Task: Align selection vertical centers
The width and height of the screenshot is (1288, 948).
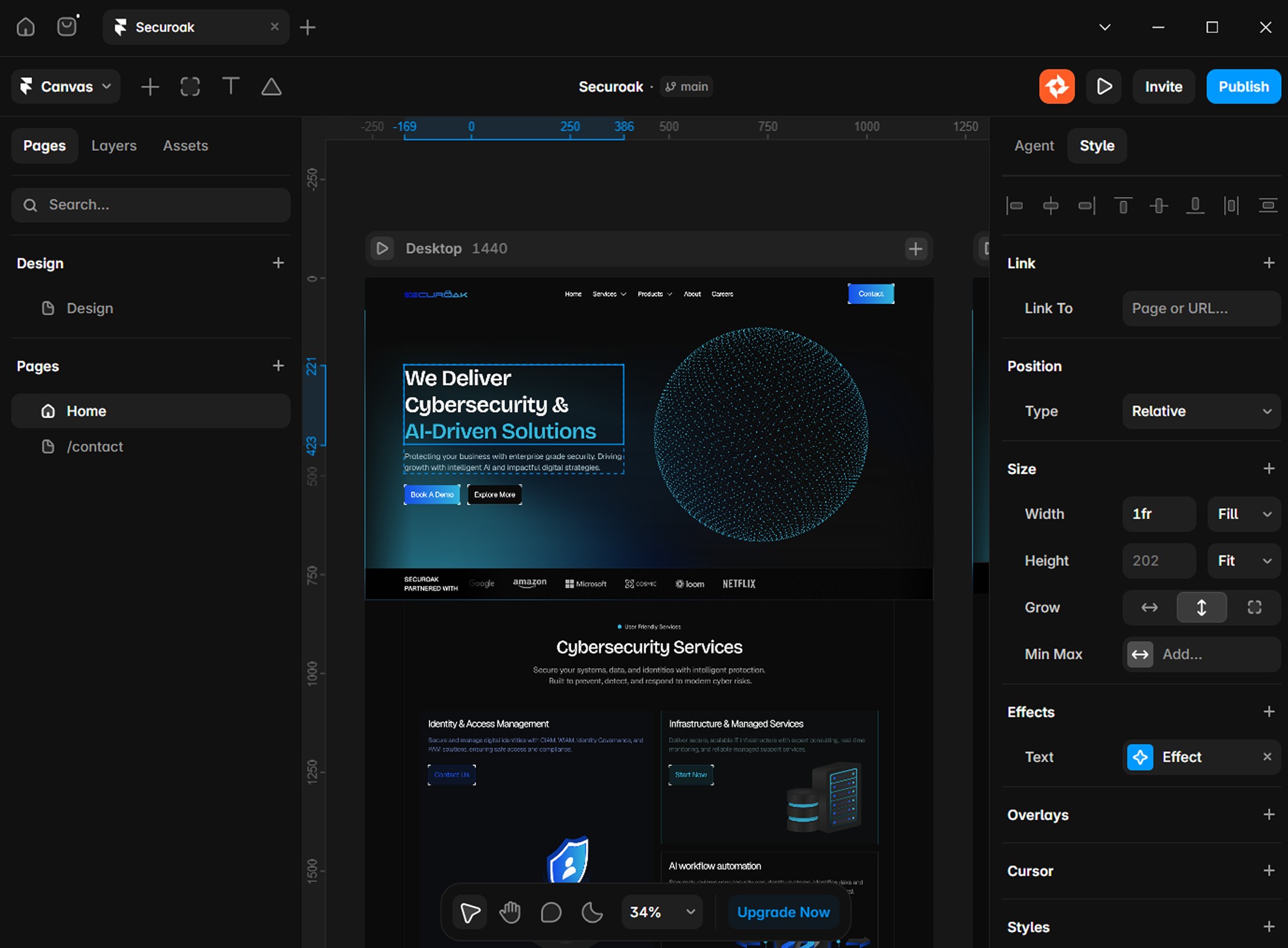Action: tap(1159, 206)
